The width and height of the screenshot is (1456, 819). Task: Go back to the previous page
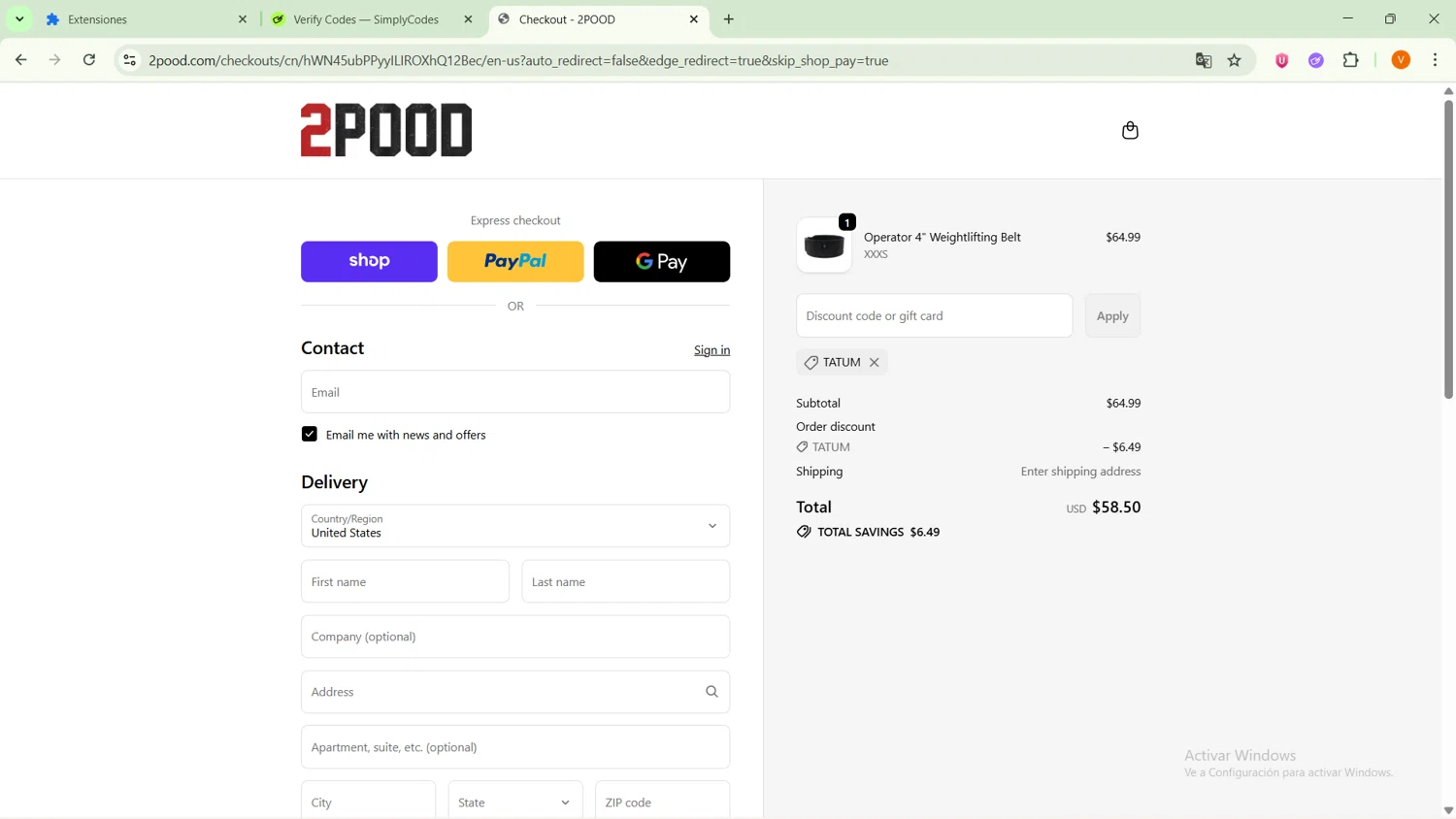(21, 60)
